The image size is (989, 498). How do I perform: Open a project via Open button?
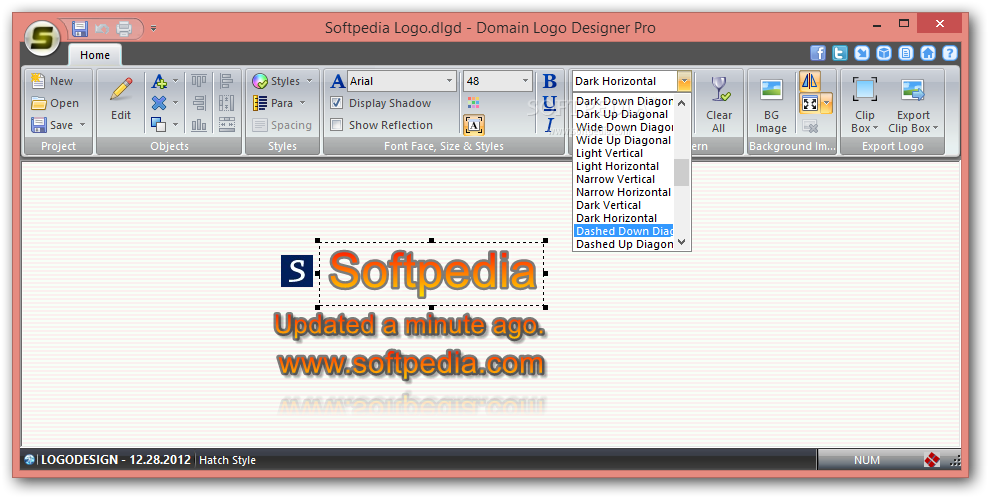pyautogui.click(x=56, y=103)
